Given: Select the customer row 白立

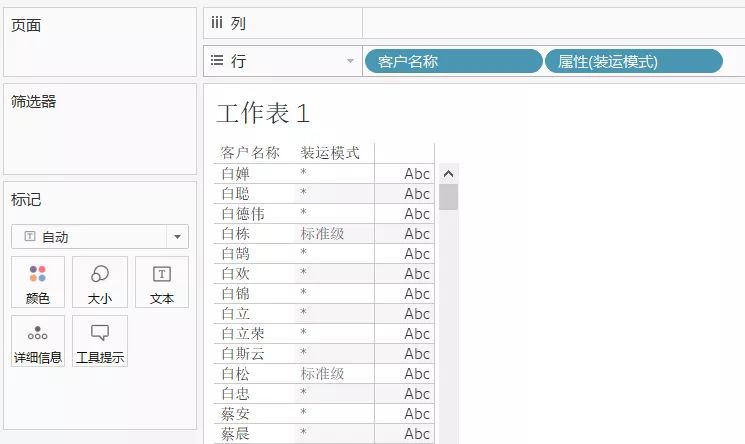Looking at the screenshot, I should pyautogui.click(x=236, y=314).
